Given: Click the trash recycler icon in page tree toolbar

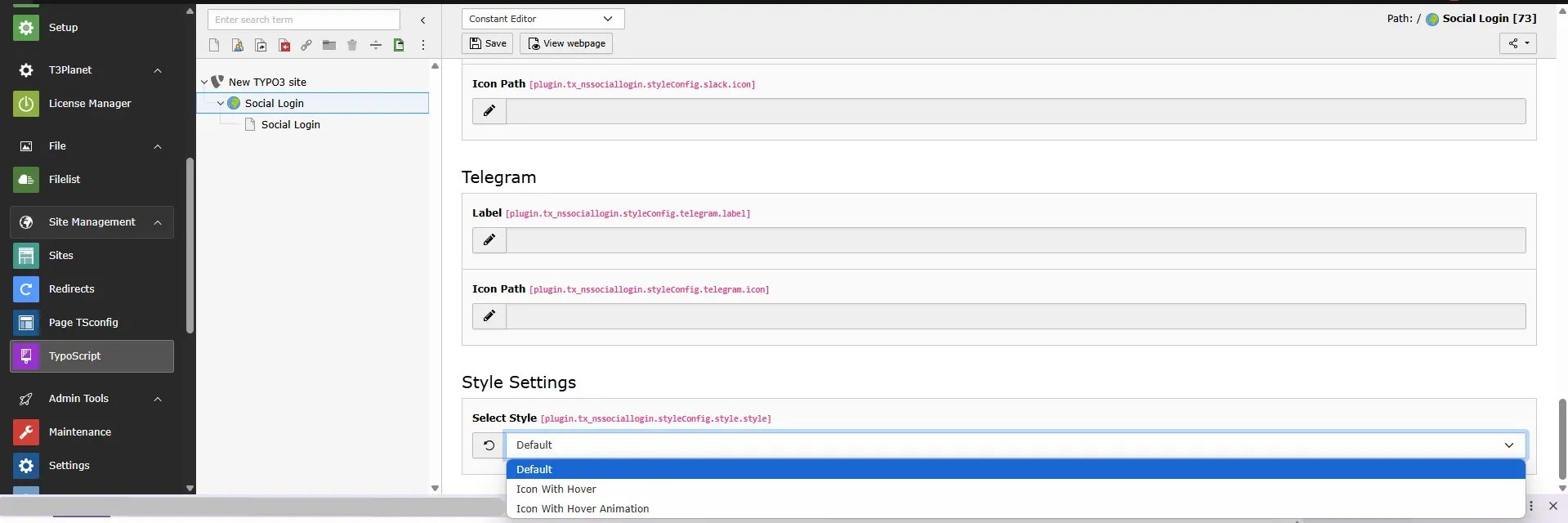Looking at the screenshot, I should point(352,45).
